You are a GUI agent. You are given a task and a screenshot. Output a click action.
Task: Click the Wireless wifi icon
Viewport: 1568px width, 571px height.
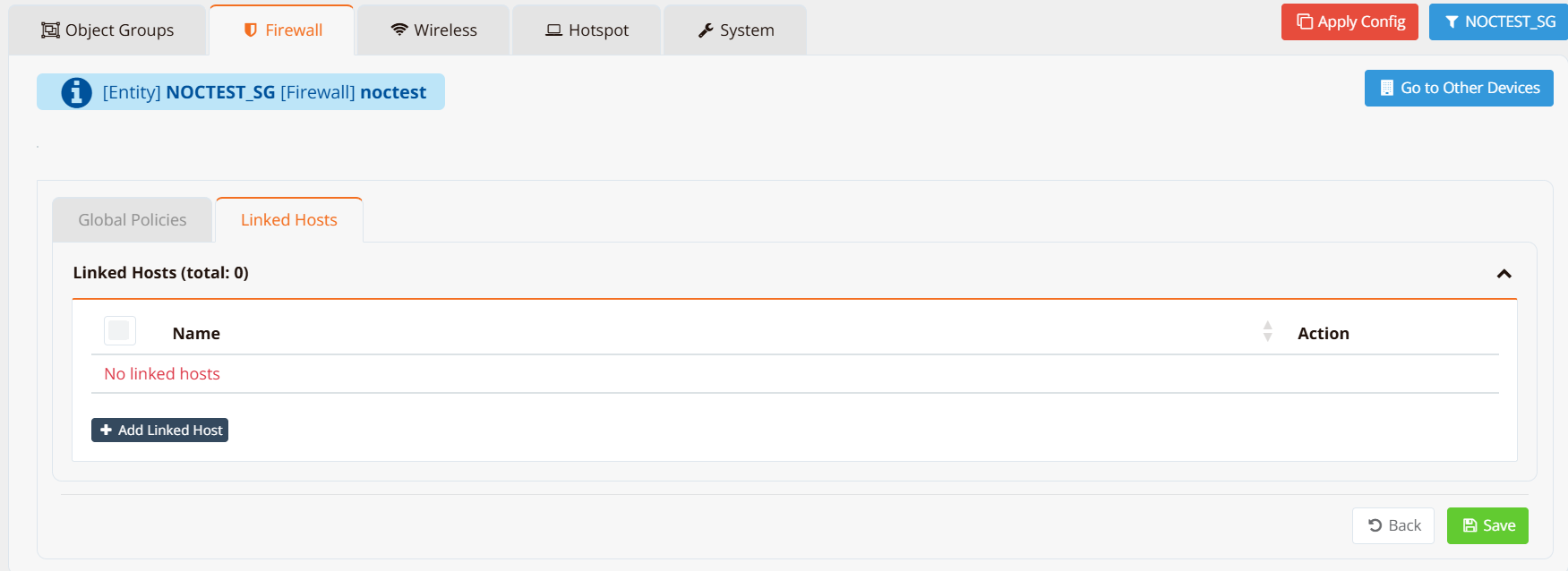pyautogui.click(x=399, y=30)
